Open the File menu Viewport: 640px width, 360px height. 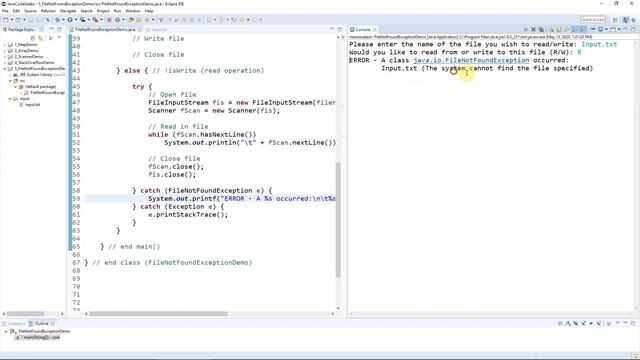tap(5, 11)
